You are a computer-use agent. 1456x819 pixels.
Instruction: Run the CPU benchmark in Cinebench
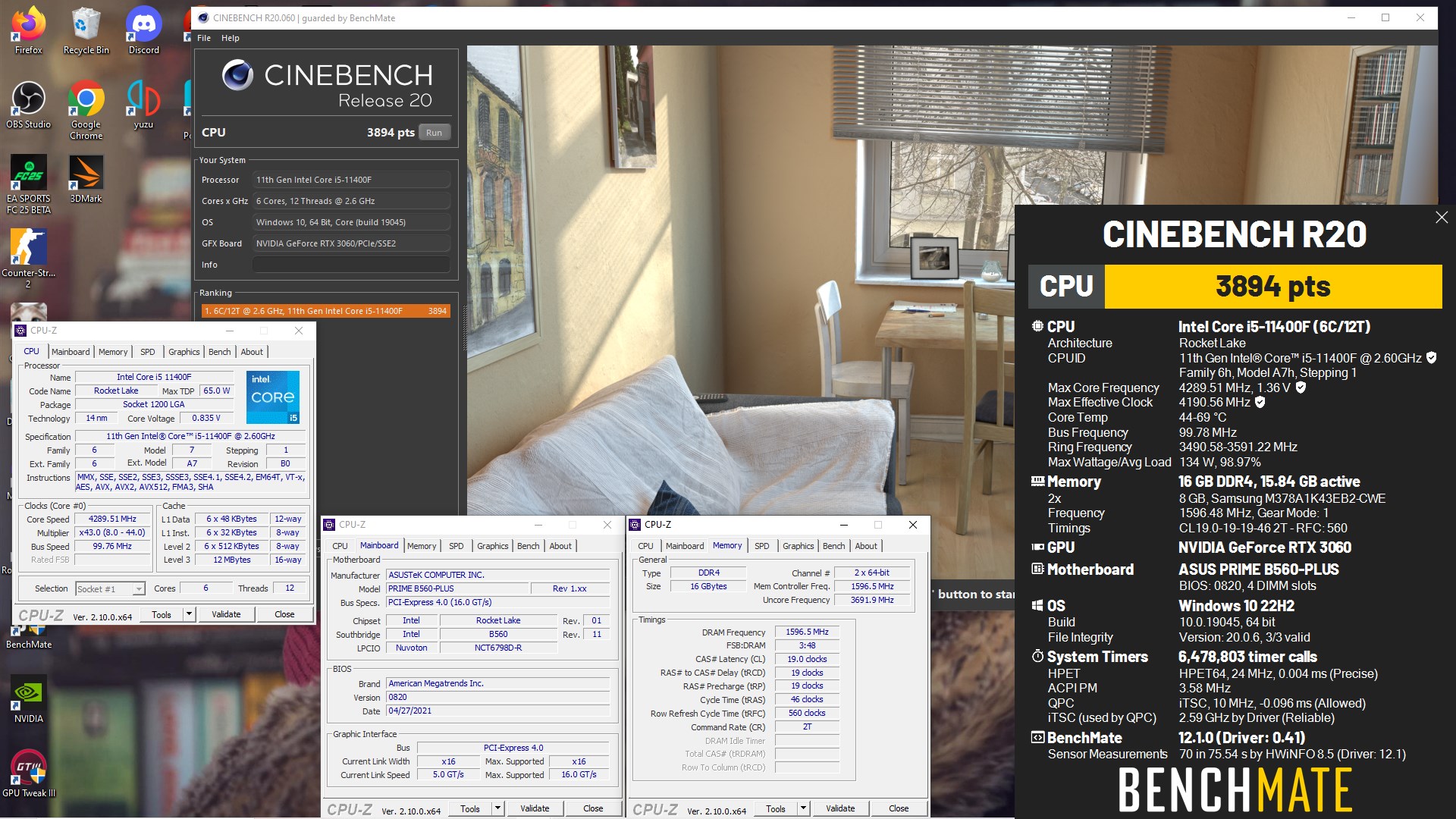point(434,133)
